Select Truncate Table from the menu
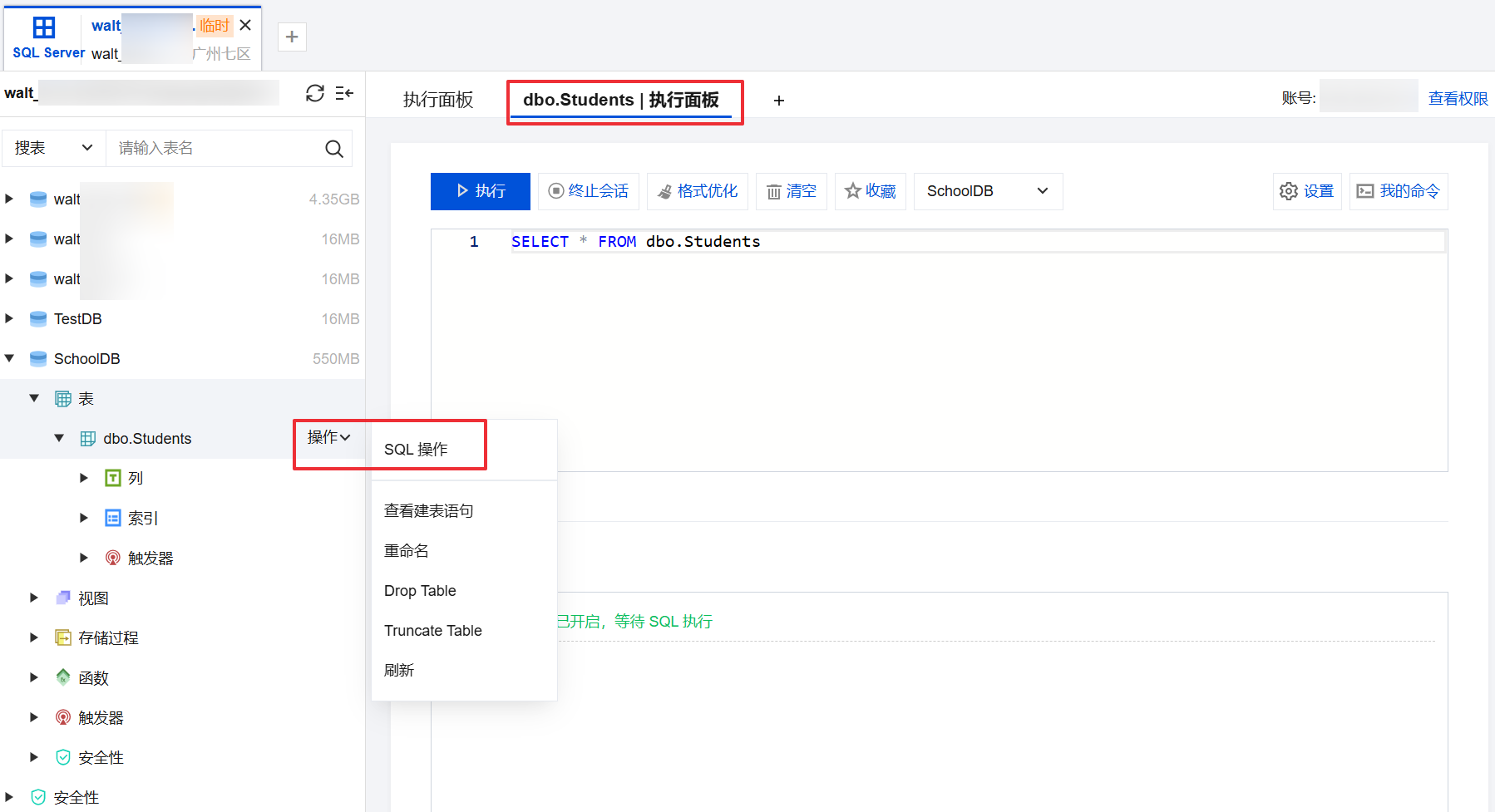 click(x=432, y=631)
